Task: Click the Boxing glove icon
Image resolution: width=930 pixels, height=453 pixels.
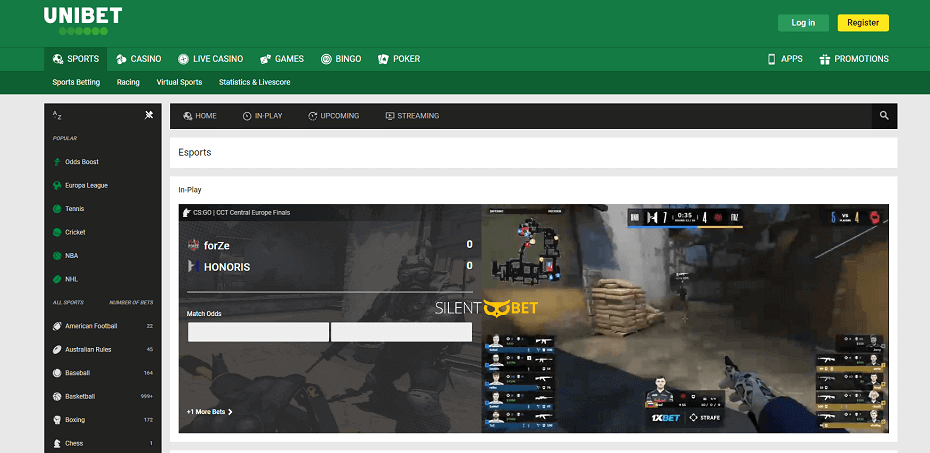Action: 57,420
